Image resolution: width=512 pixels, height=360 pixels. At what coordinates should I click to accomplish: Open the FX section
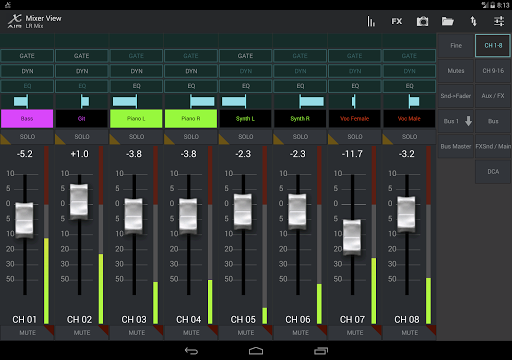pyautogui.click(x=397, y=21)
